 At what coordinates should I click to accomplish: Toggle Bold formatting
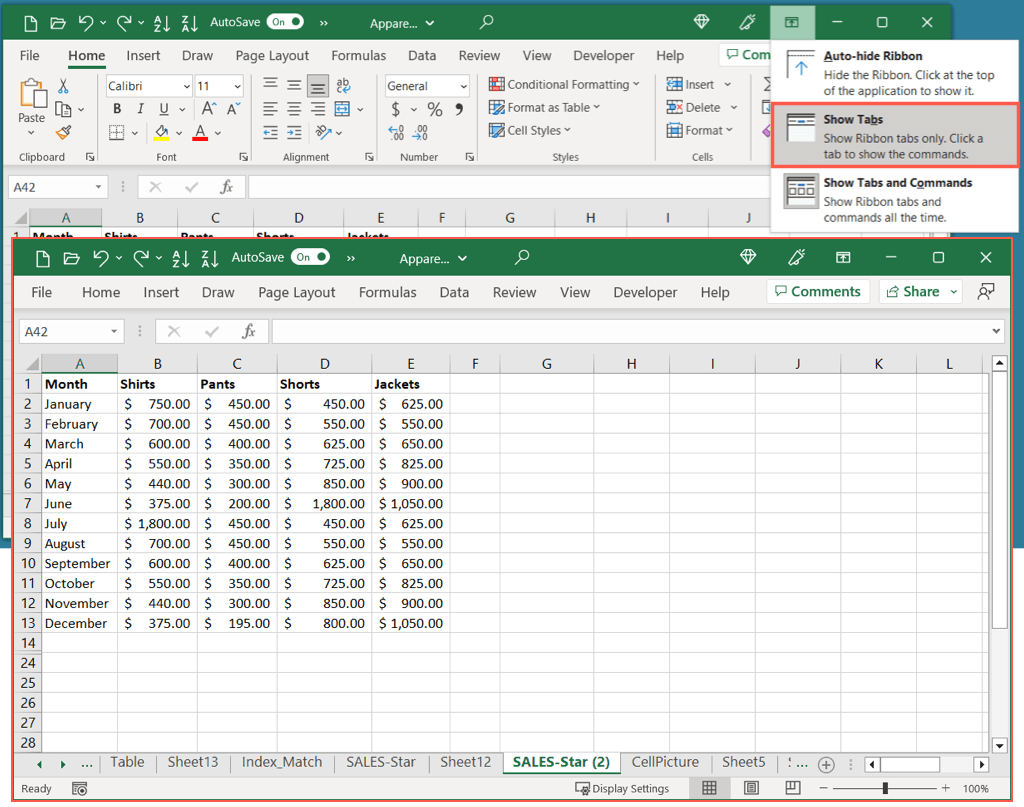coord(117,109)
